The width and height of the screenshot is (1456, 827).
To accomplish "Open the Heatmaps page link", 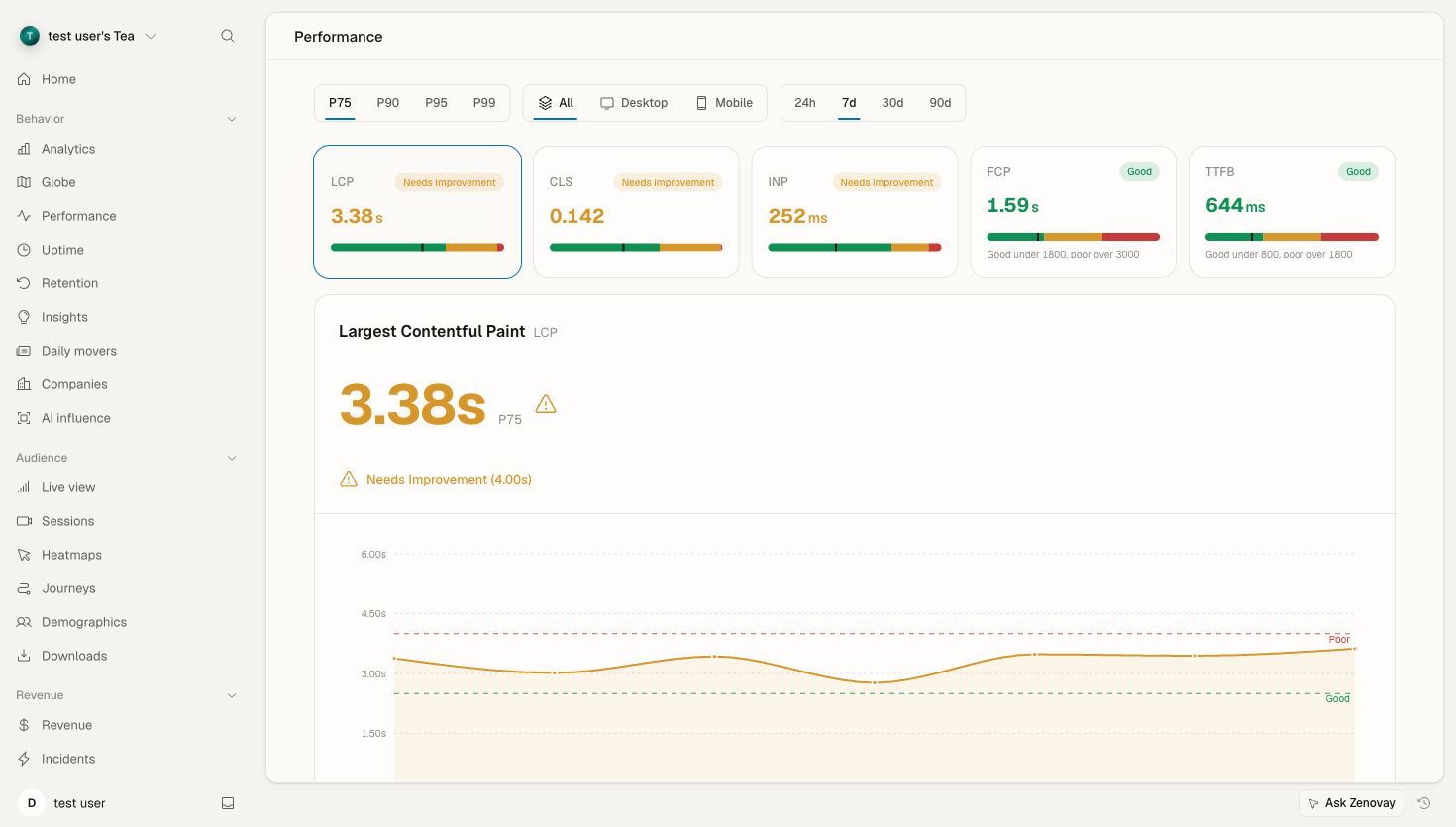I will pyautogui.click(x=71, y=555).
